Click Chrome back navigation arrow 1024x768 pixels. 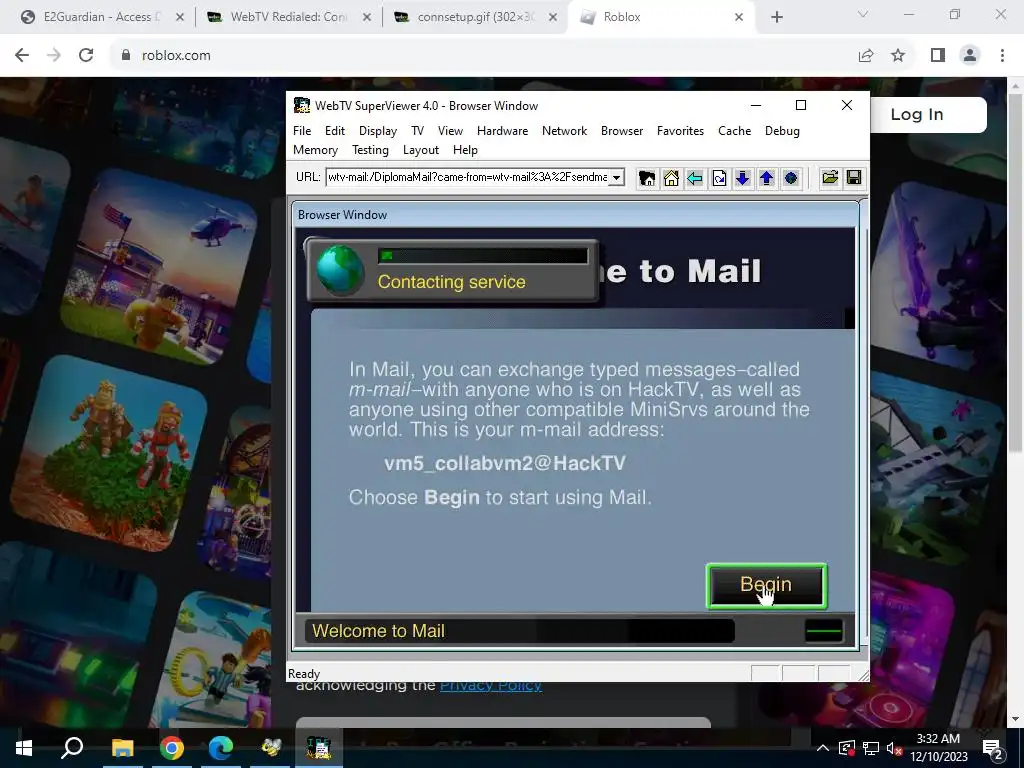pyautogui.click(x=22, y=56)
